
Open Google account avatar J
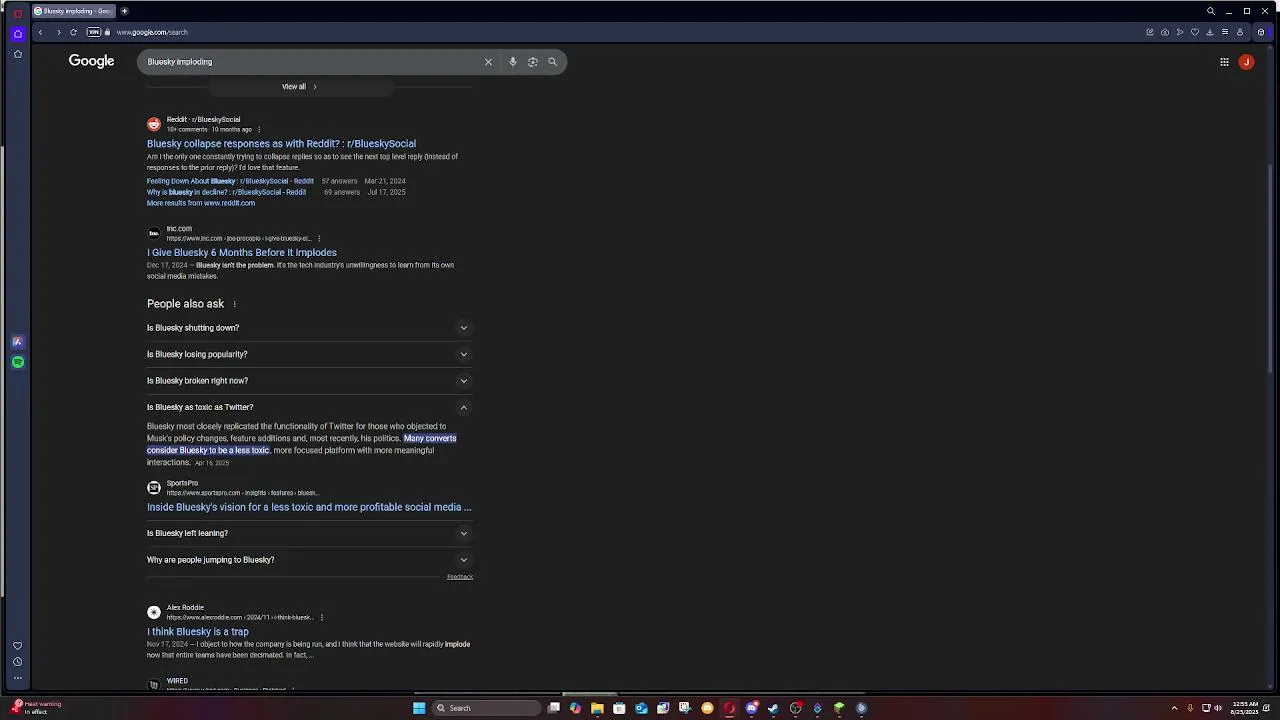point(1246,62)
